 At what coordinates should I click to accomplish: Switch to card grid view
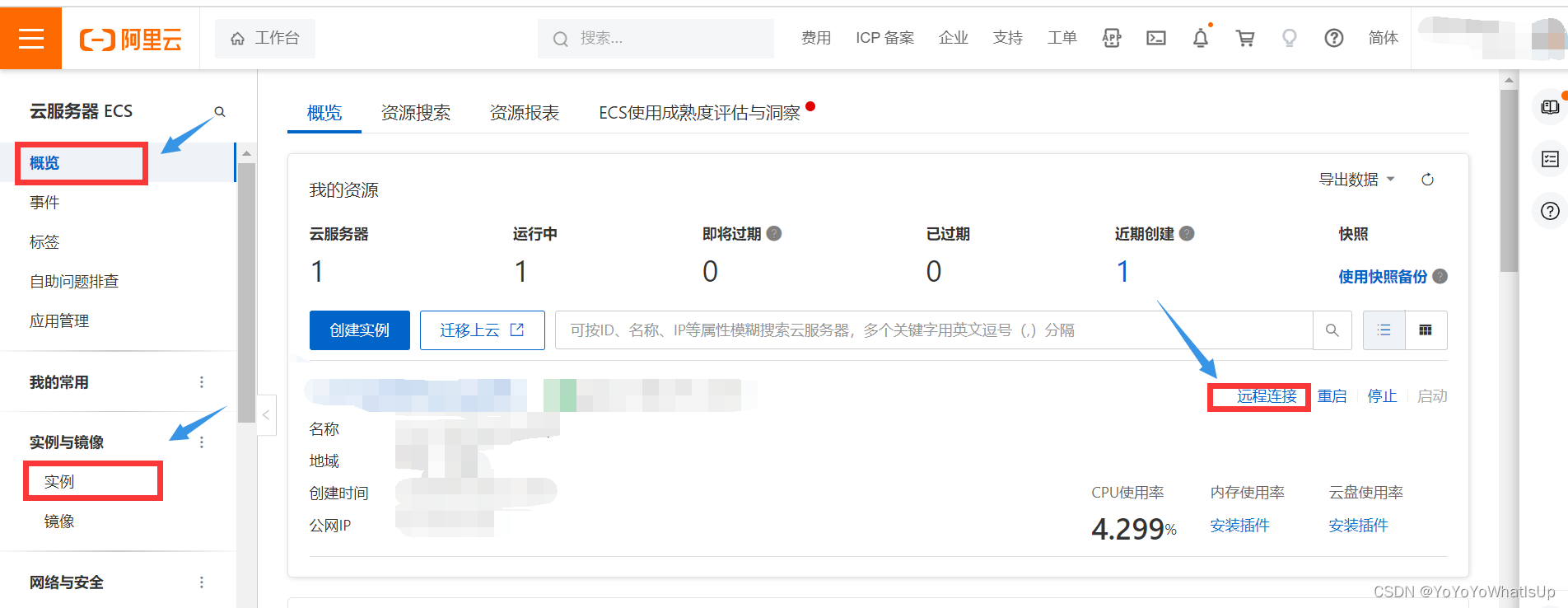[x=1426, y=330]
